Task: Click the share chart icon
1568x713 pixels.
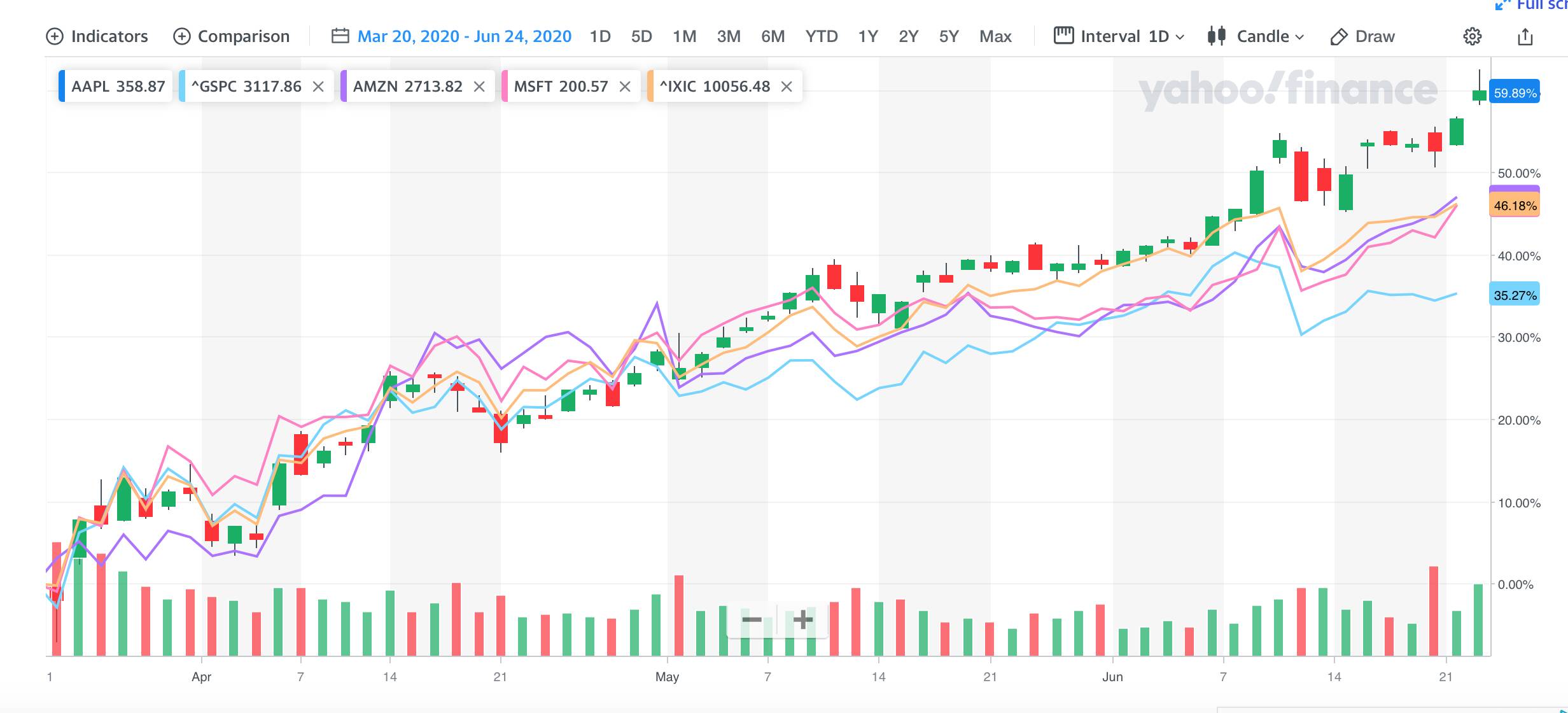Action: point(1525,36)
